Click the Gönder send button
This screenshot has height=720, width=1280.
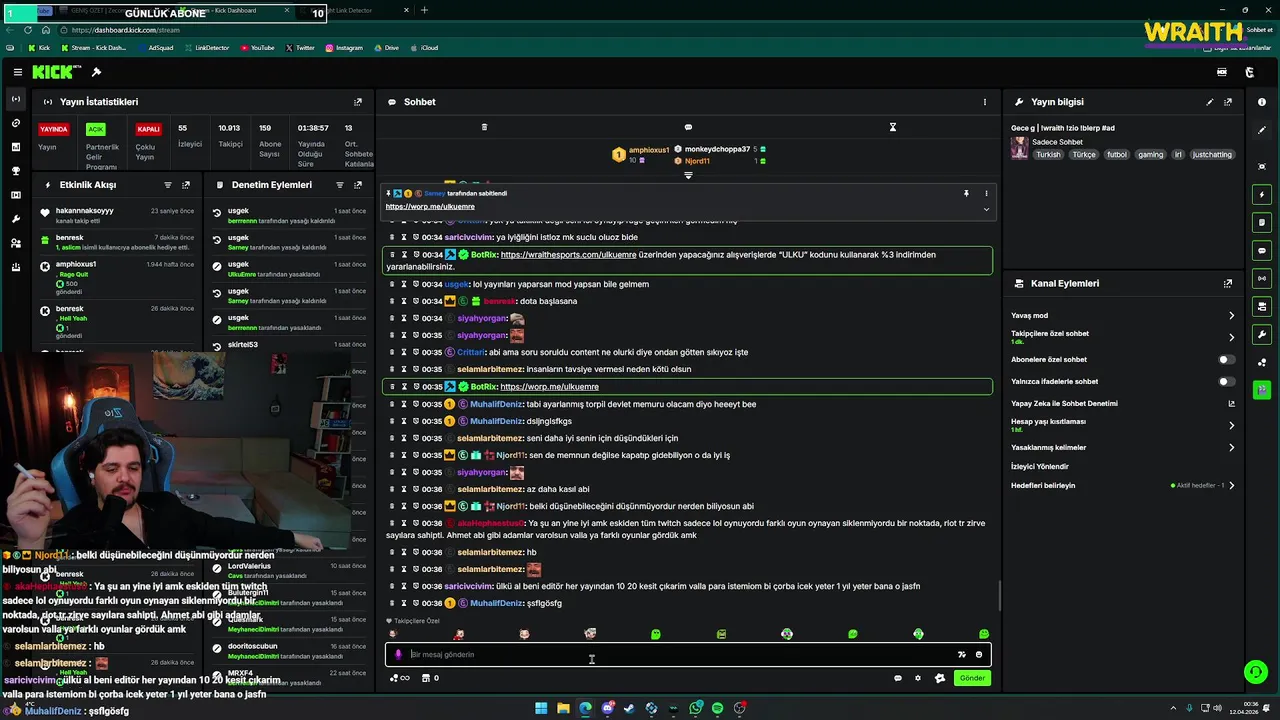tap(972, 678)
